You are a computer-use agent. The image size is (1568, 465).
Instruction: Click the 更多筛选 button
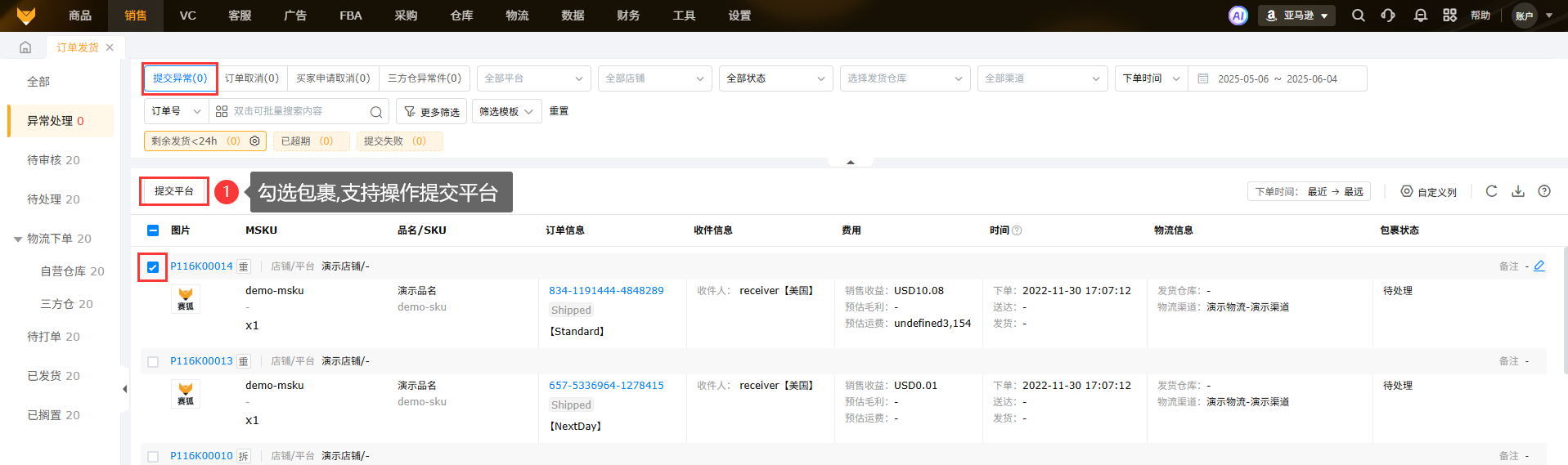[x=432, y=111]
